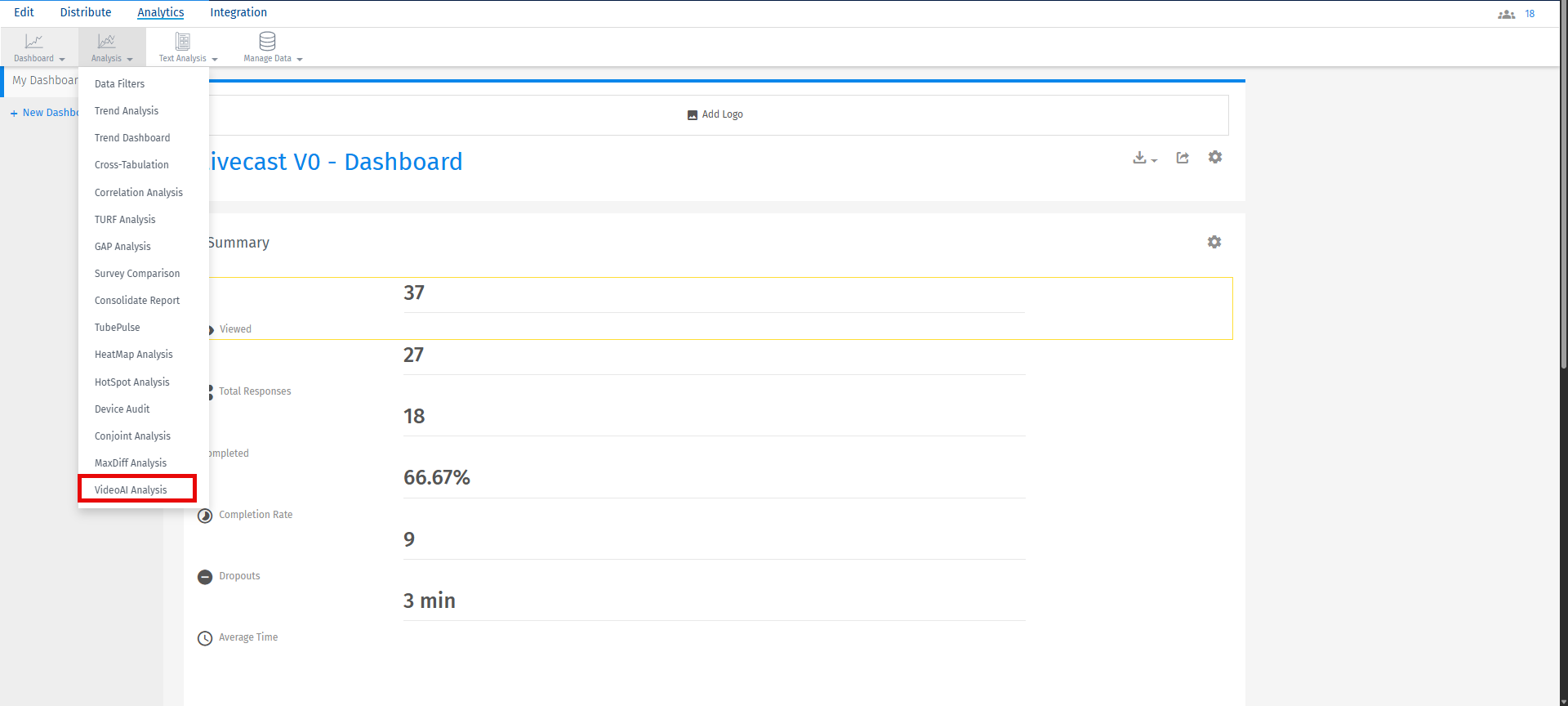The width and height of the screenshot is (1568, 706).
Task: Click the users icon next to 18
Action: point(1506,14)
